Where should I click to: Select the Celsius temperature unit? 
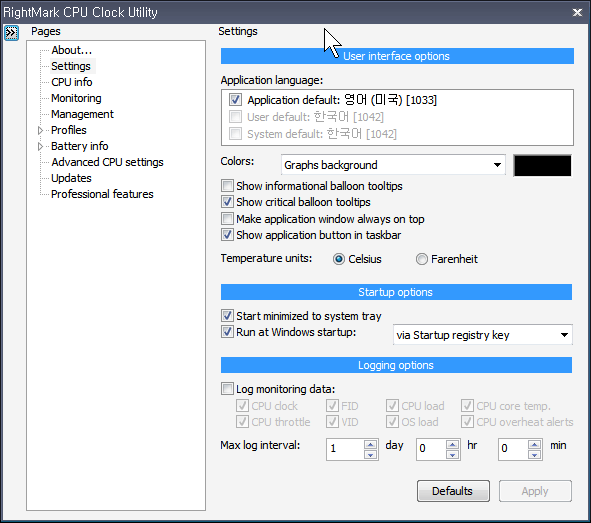click(x=338, y=259)
